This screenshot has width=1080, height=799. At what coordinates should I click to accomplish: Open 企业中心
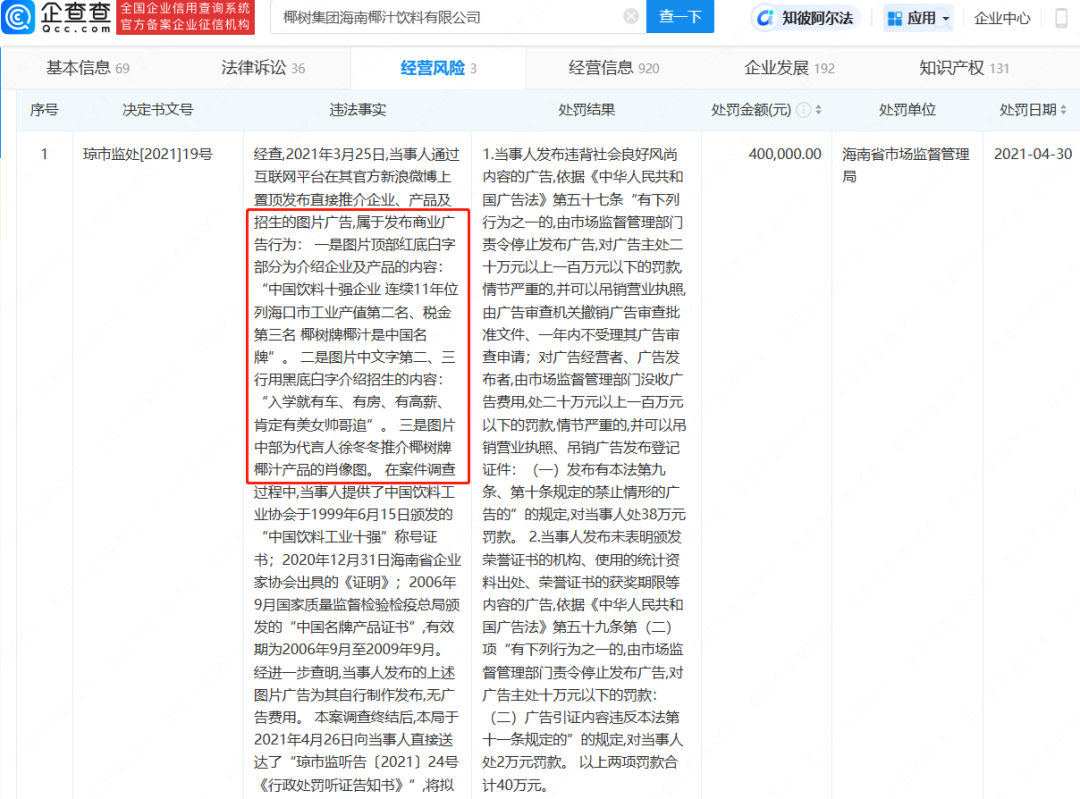point(1002,17)
